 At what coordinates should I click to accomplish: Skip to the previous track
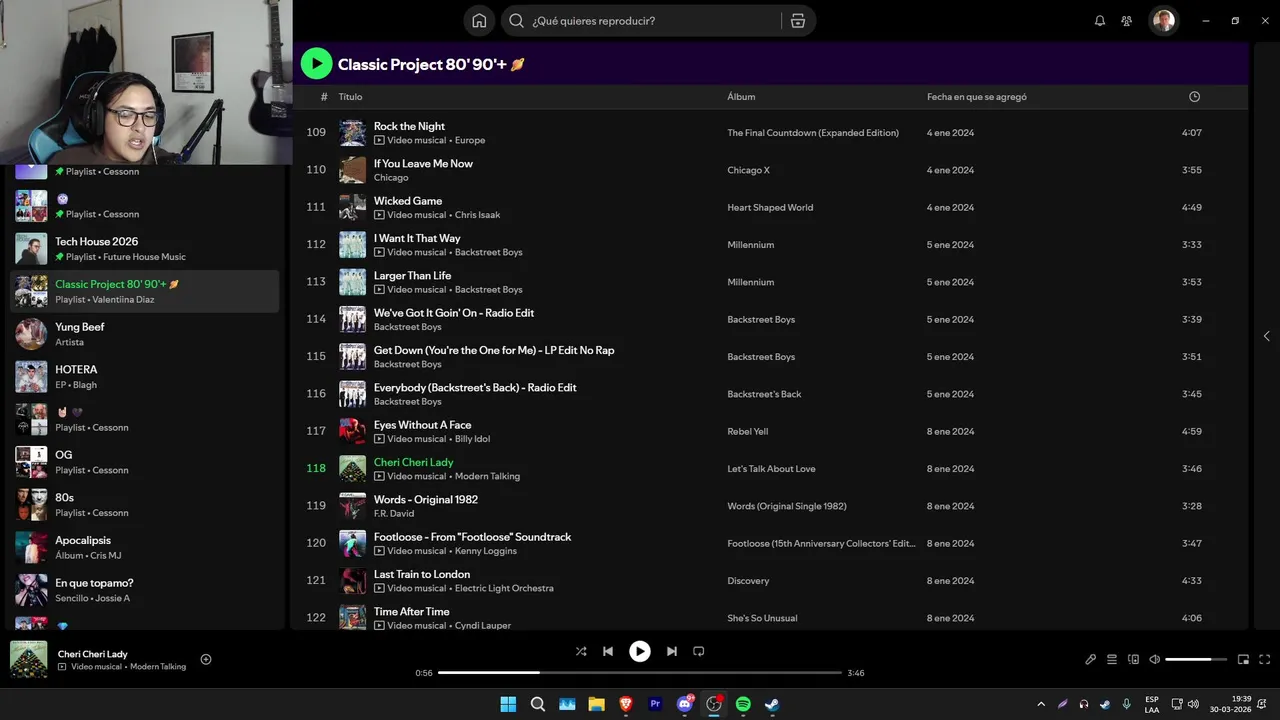(608, 651)
